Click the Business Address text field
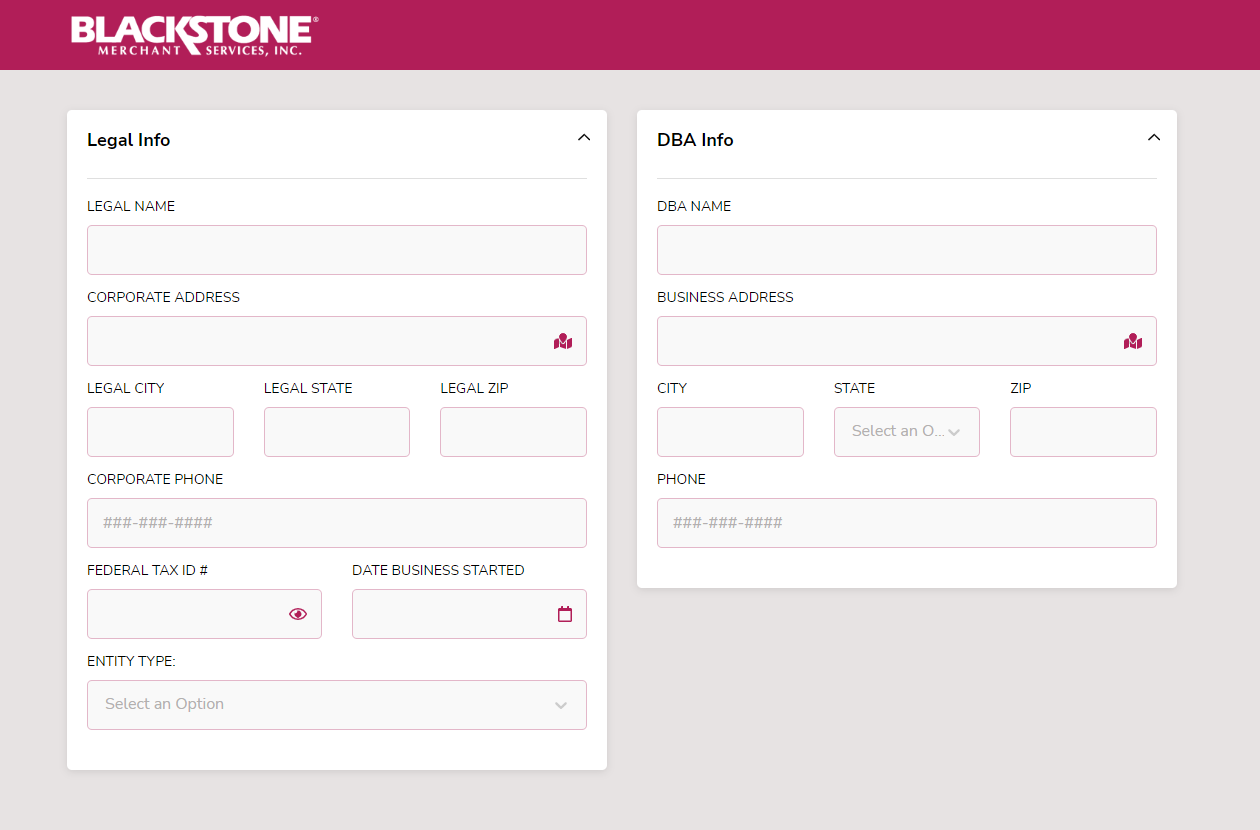The width and height of the screenshot is (1260, 830). pyautogui.click(x=885, y=341)
